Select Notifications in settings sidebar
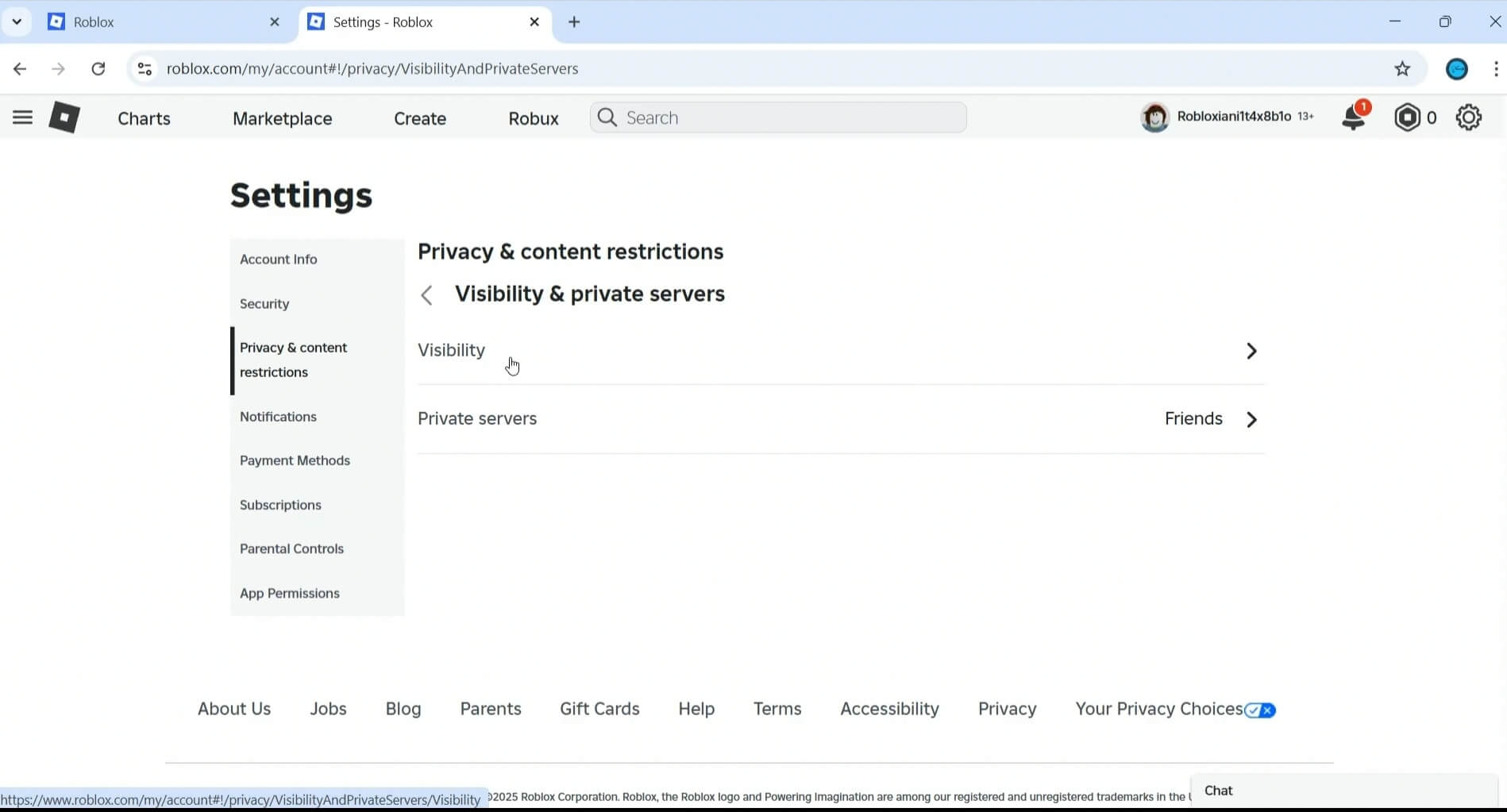The width and height of the screenshot is (1507, 812). click(318, 417)
